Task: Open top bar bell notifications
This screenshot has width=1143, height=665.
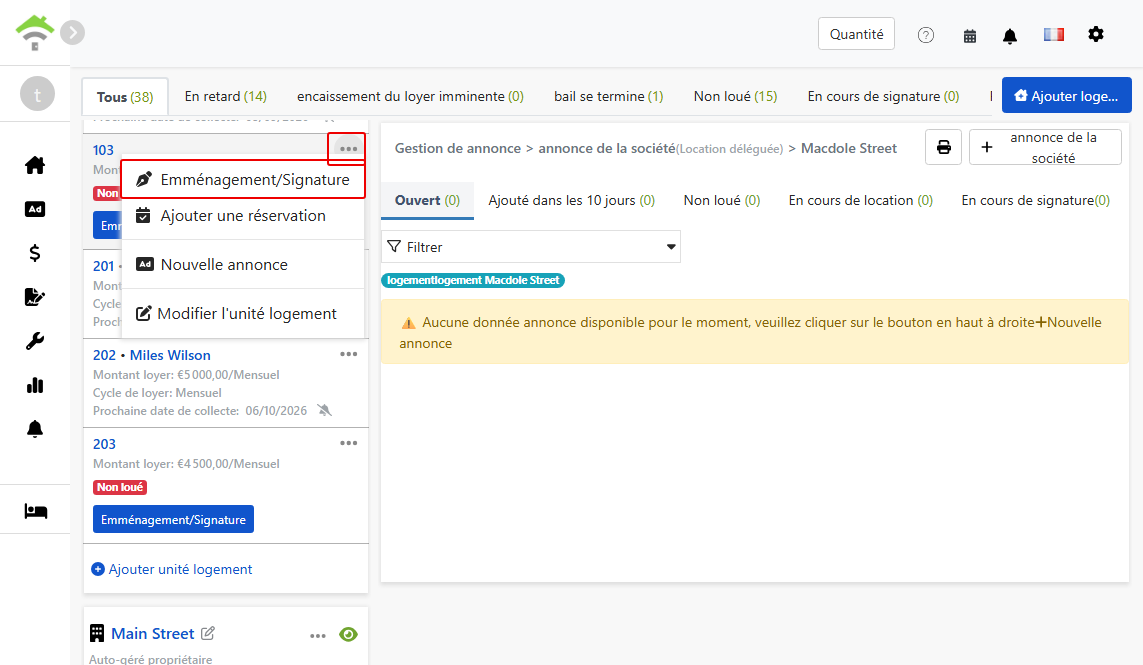Action: click(x=1010, y=36)
